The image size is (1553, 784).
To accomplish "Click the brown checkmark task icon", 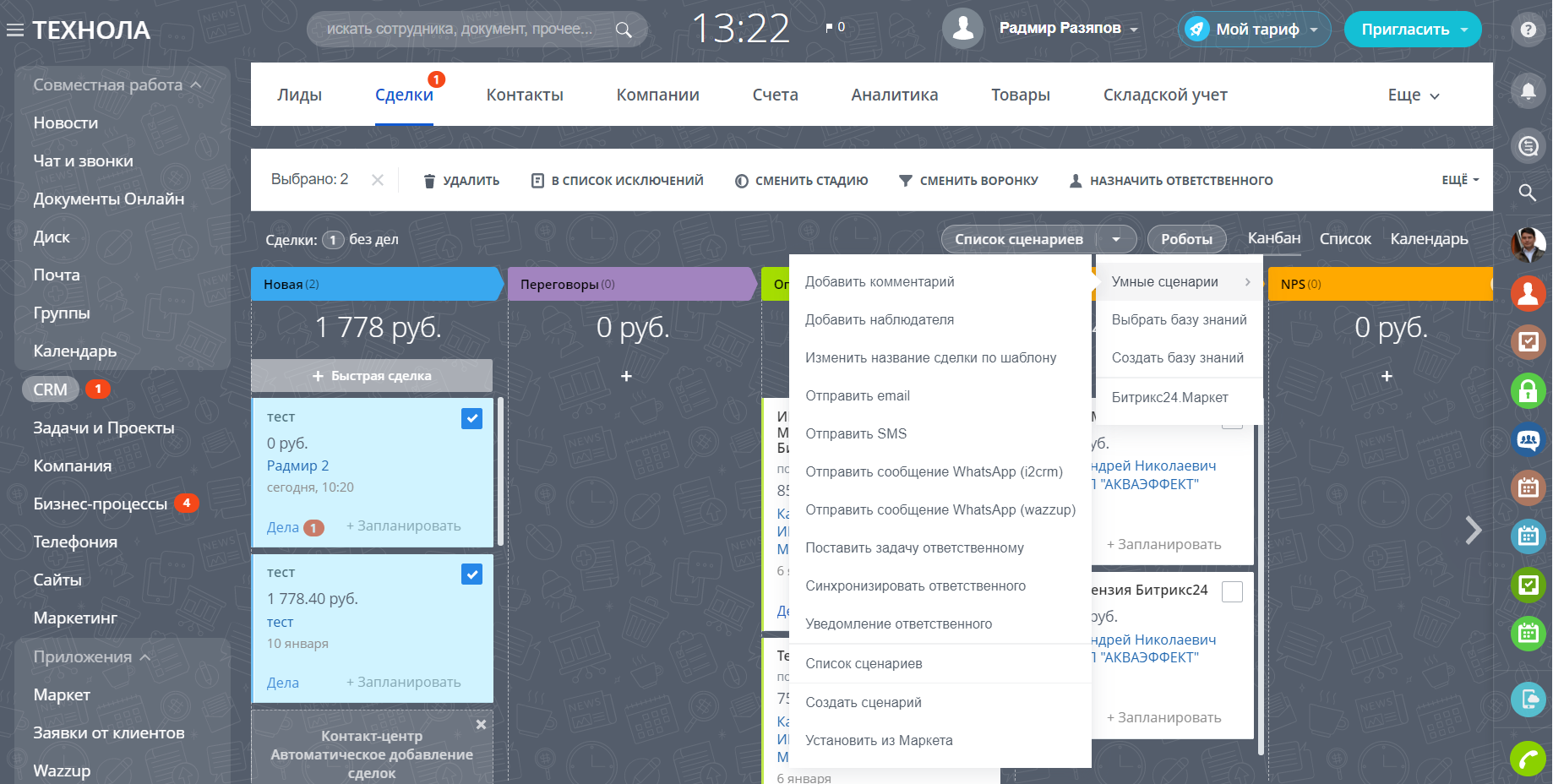I will 1528,341.
